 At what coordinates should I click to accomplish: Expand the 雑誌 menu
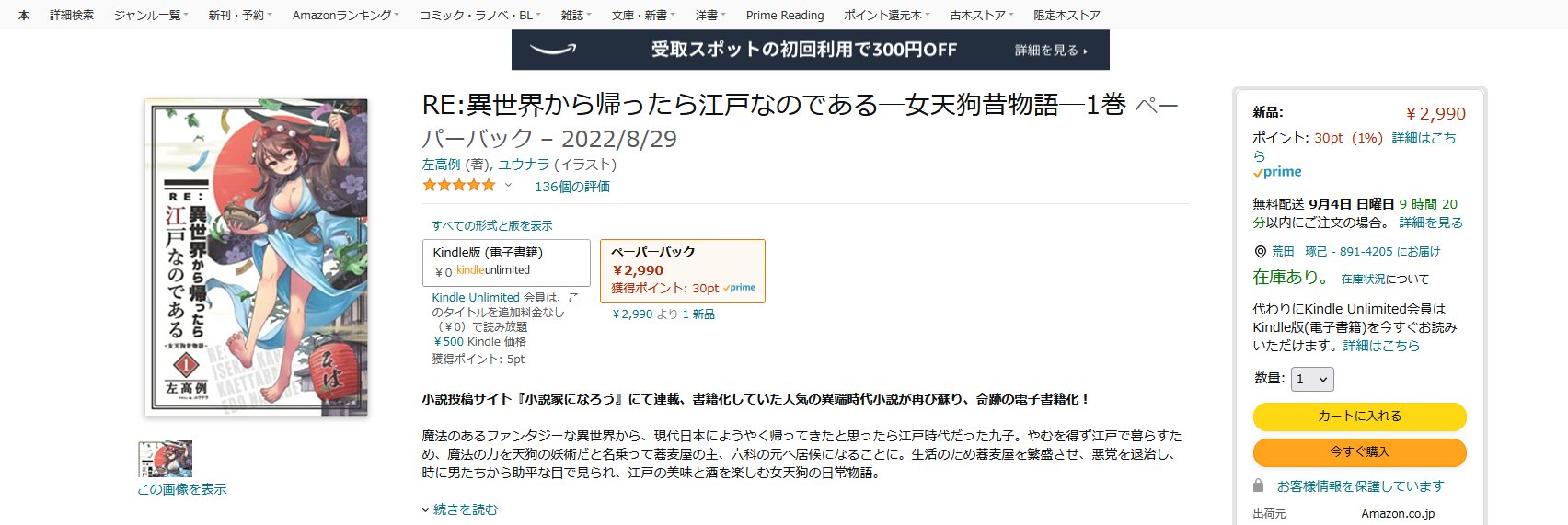coord(576,15)
